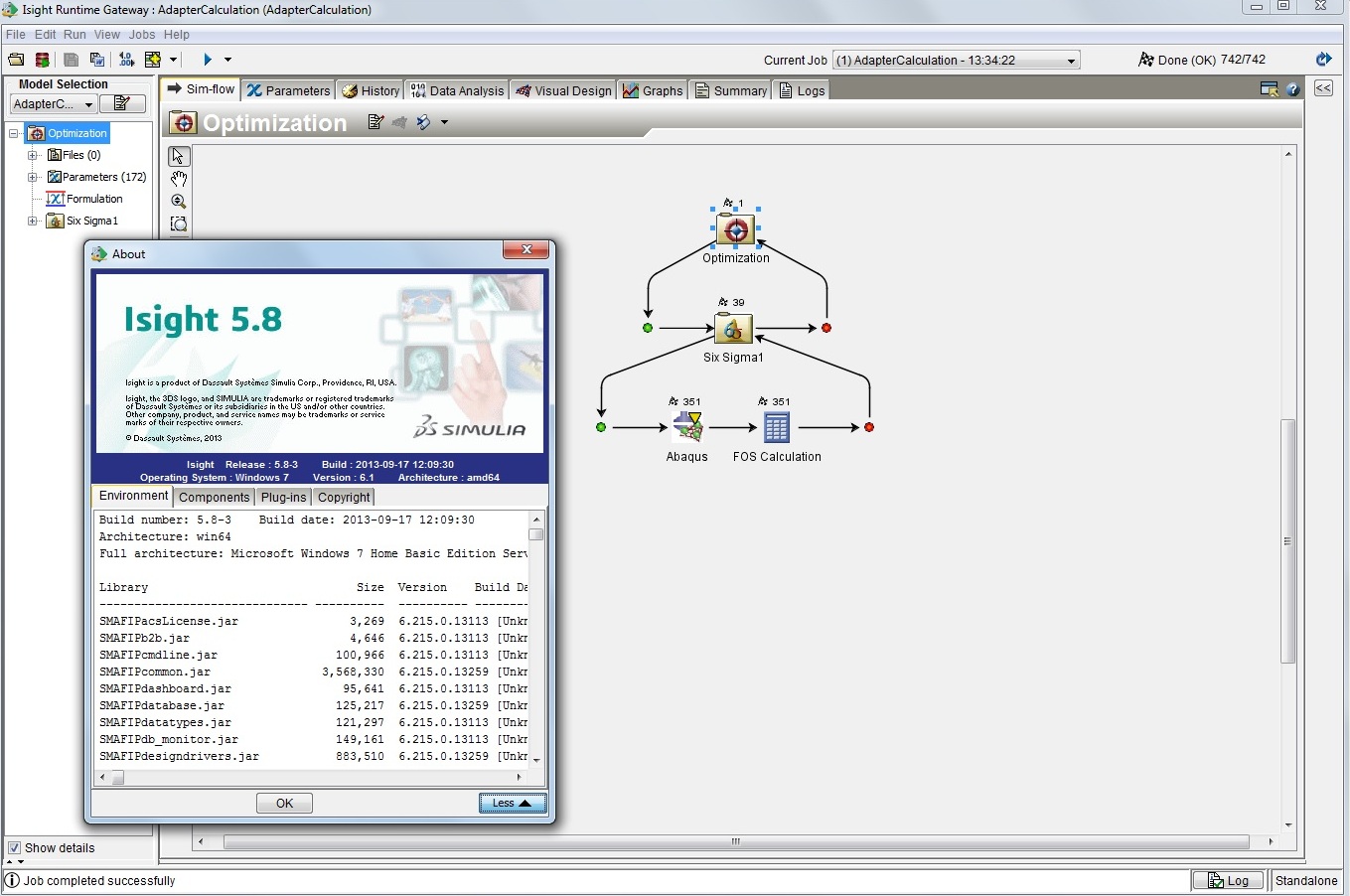
Task: Click the blue pin icon beside Optimization title
Action: tap(424, 122)
